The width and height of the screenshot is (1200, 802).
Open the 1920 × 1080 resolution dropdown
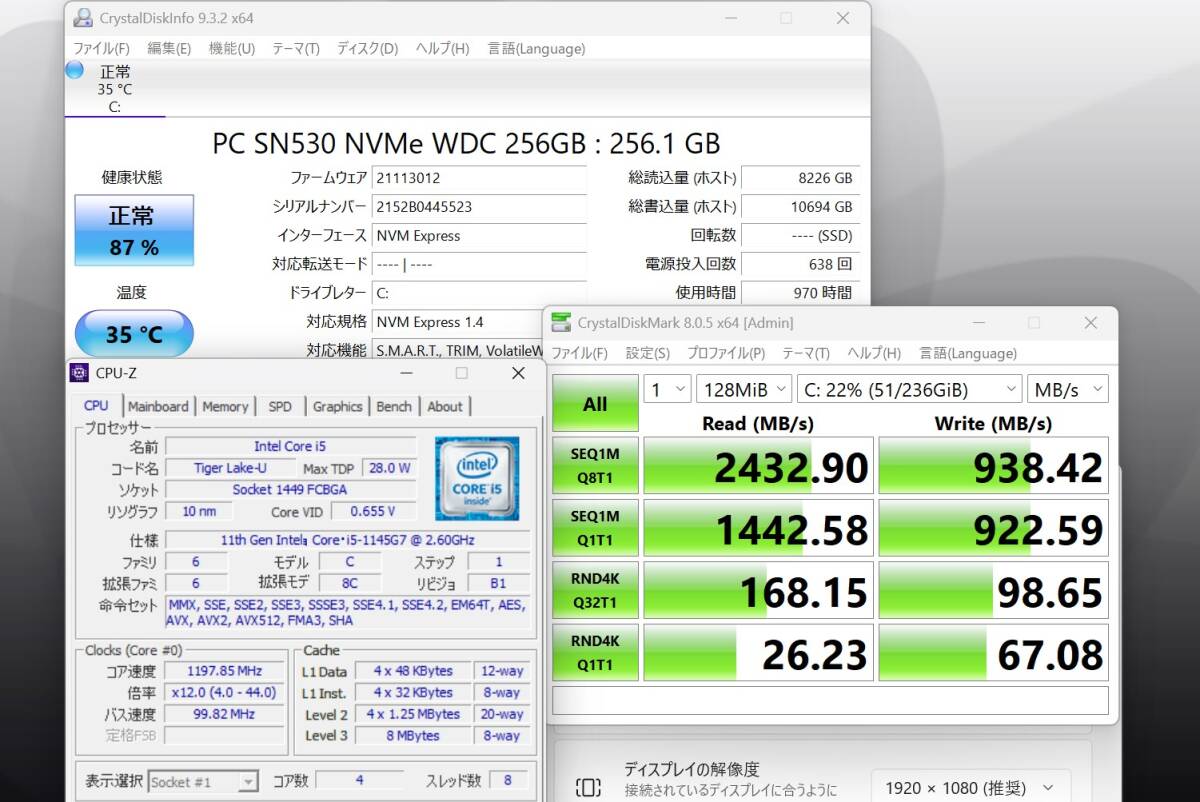pos(970,788)
